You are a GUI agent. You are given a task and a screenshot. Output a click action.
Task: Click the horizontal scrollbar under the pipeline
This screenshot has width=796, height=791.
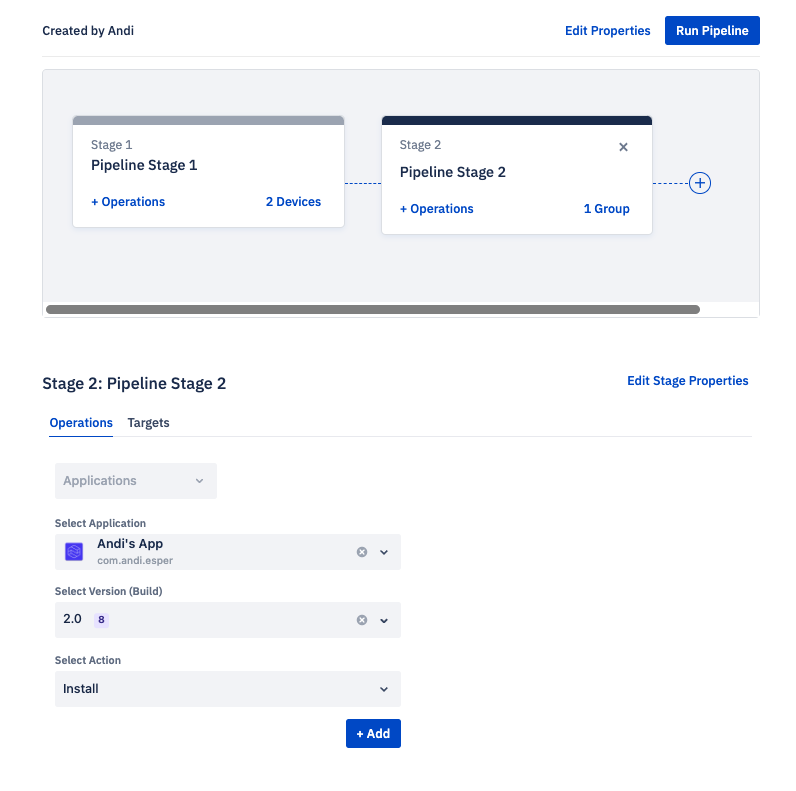click(373, 310)
